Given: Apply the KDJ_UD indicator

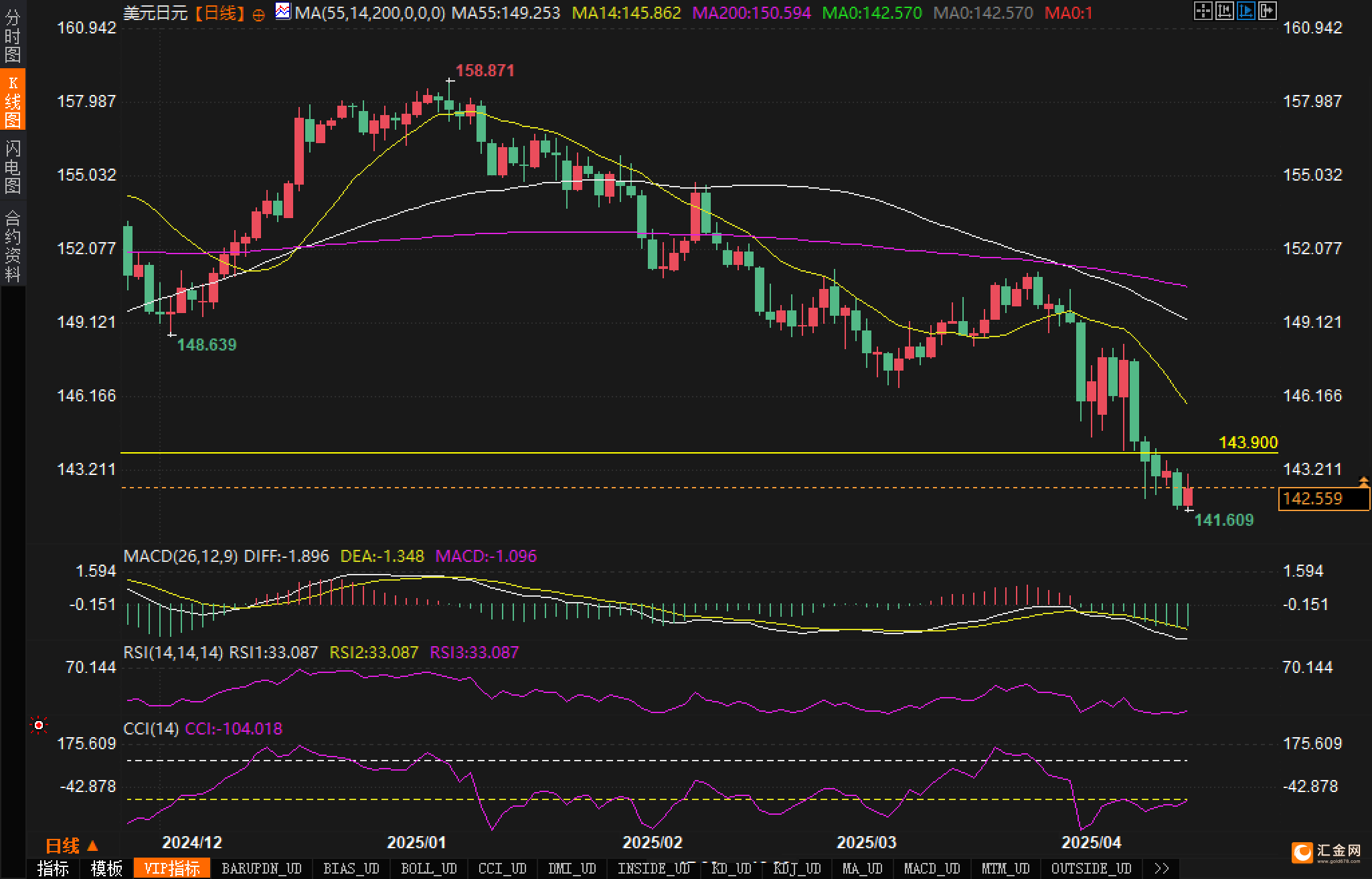Looking at the screenshot, I should coord(797,868).
